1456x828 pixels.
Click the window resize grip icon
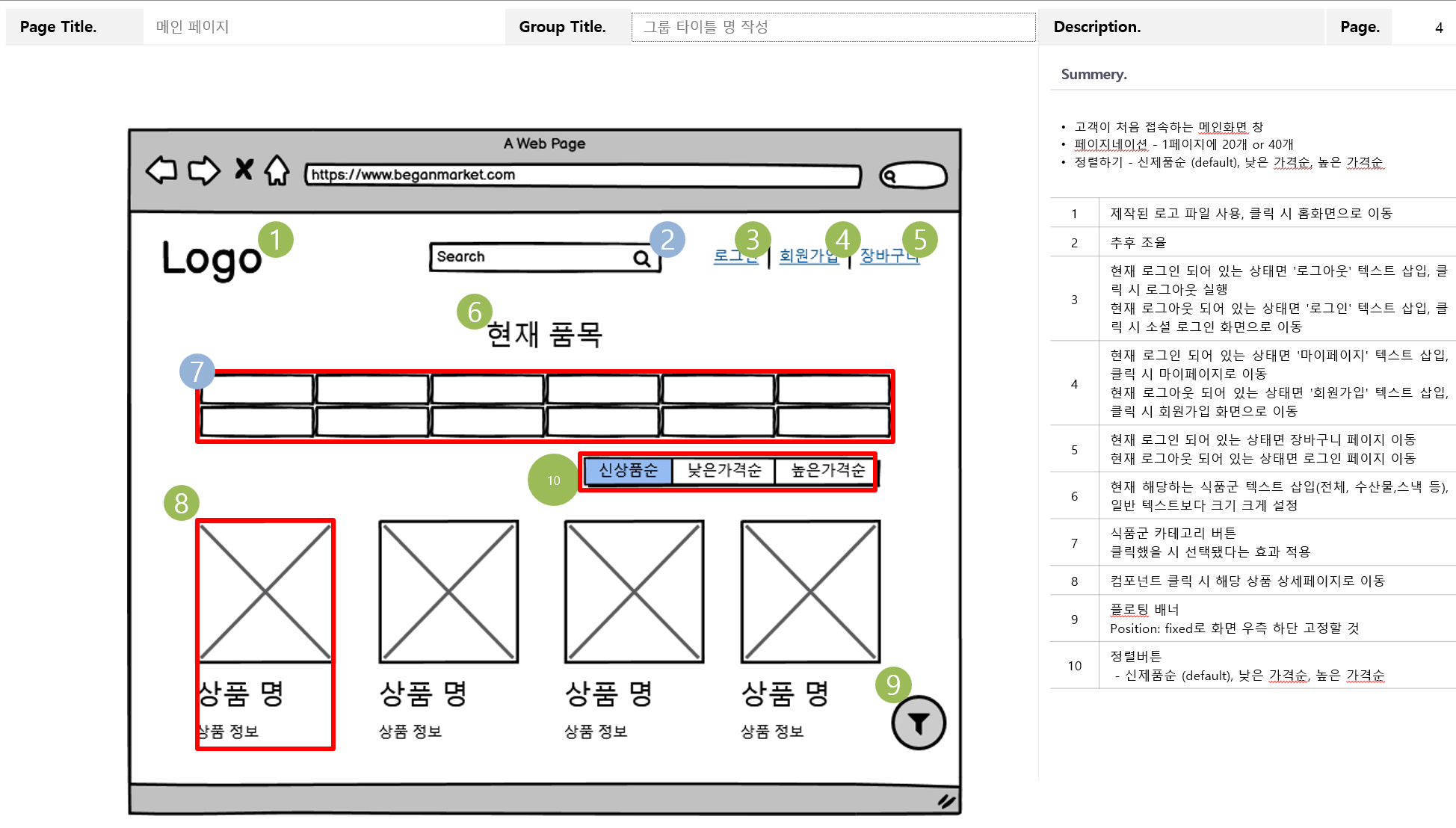pos(947,801)
